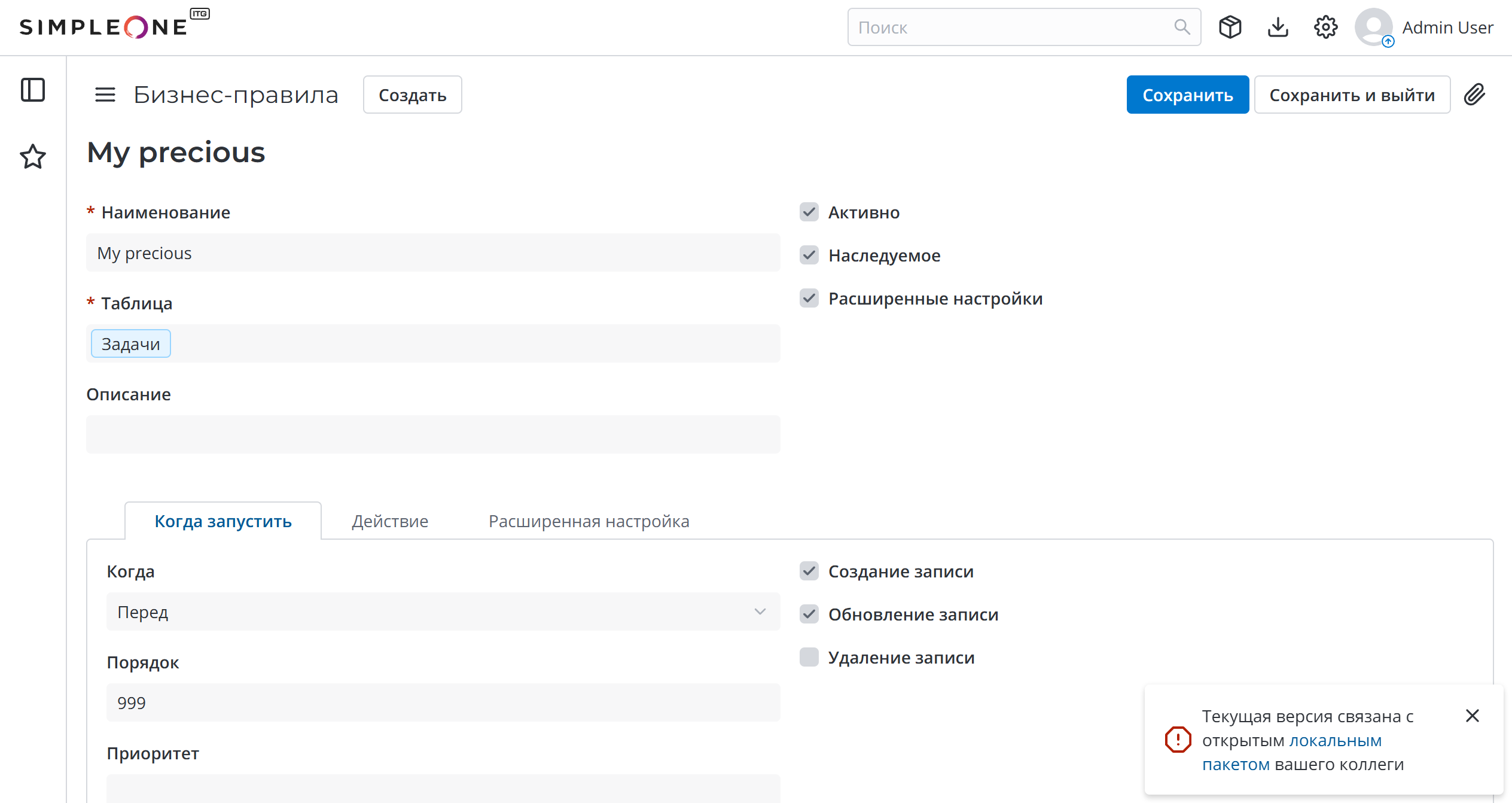Screen dimensions: 1512x803
Task: Click the paperclip attachments icon
Action: pyautogui.click(x=1475, y=95)
